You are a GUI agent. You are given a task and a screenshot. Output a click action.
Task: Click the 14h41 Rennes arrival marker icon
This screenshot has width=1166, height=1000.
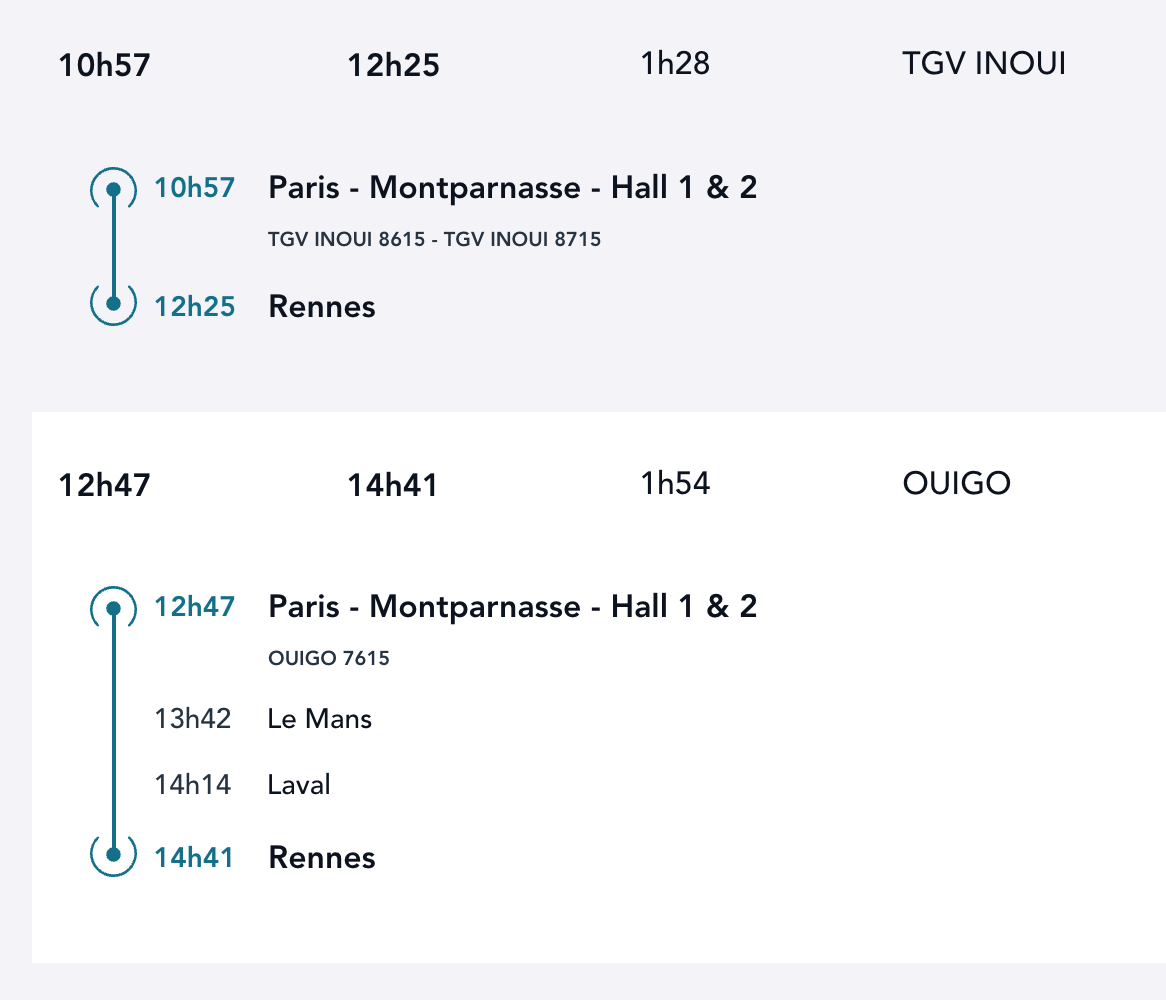coord(113,855)
